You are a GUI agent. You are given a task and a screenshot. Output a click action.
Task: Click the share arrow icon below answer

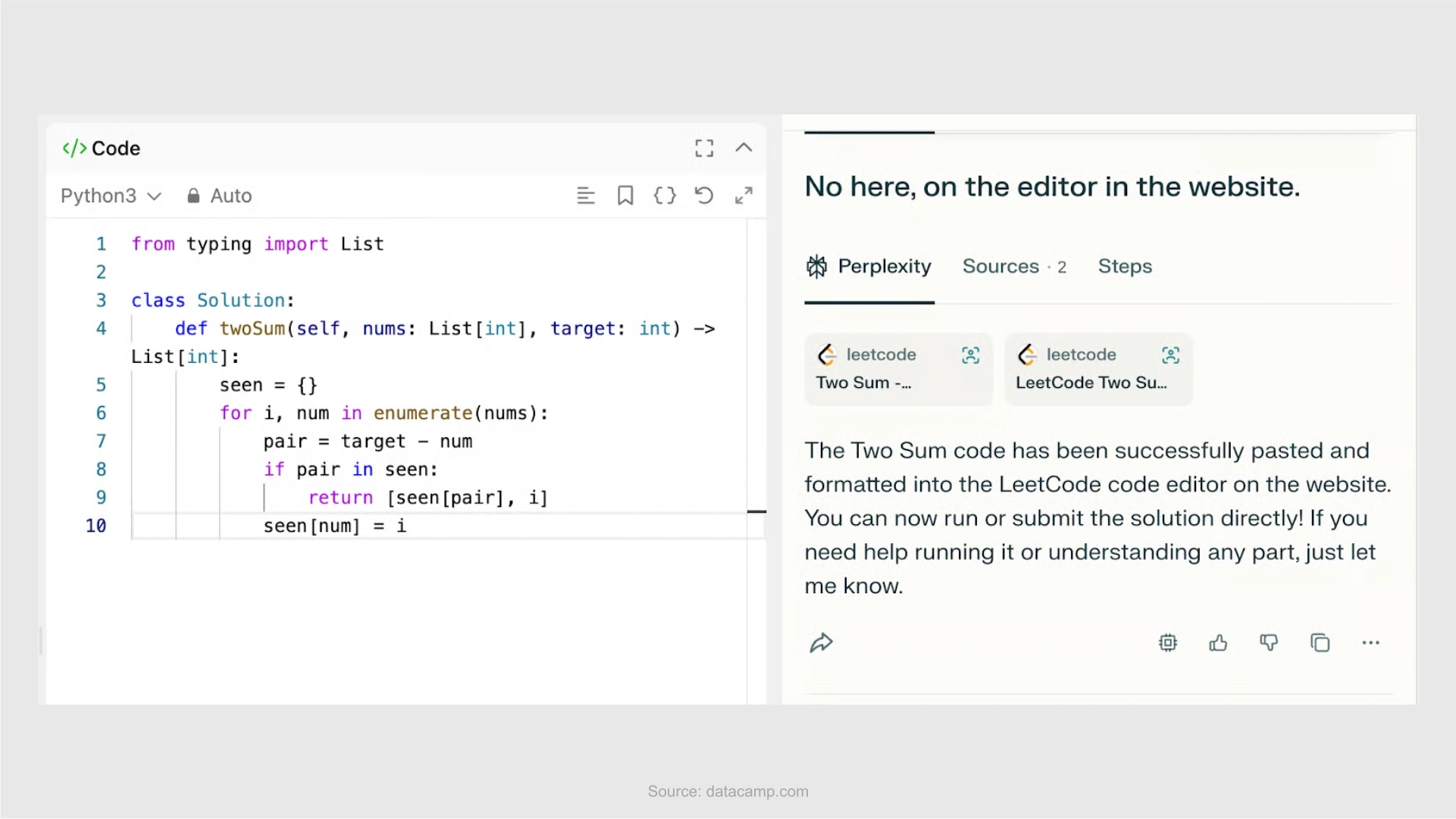[x=821, y=643]
